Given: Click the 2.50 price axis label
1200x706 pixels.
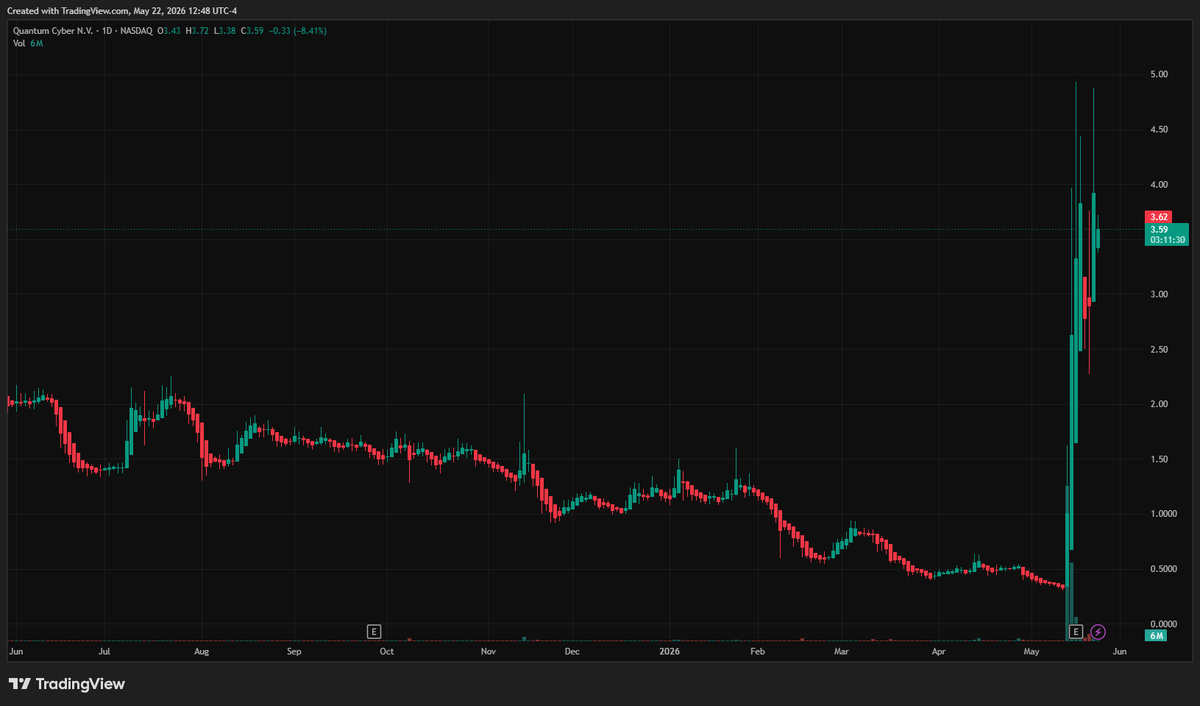Looking at the screenshot, I should click(1160, 350).
